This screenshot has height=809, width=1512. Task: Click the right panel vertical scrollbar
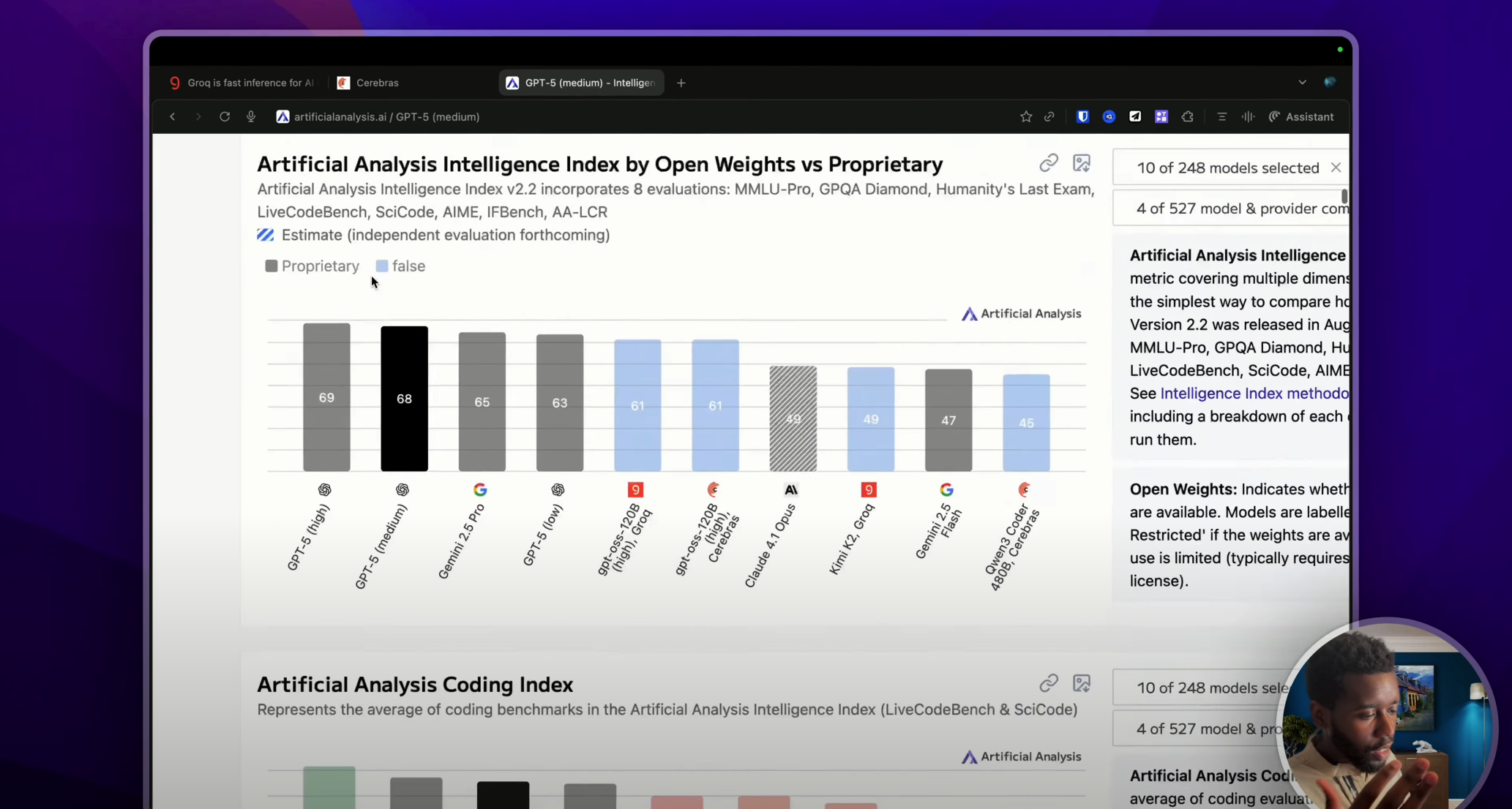tap(1344, 196)
